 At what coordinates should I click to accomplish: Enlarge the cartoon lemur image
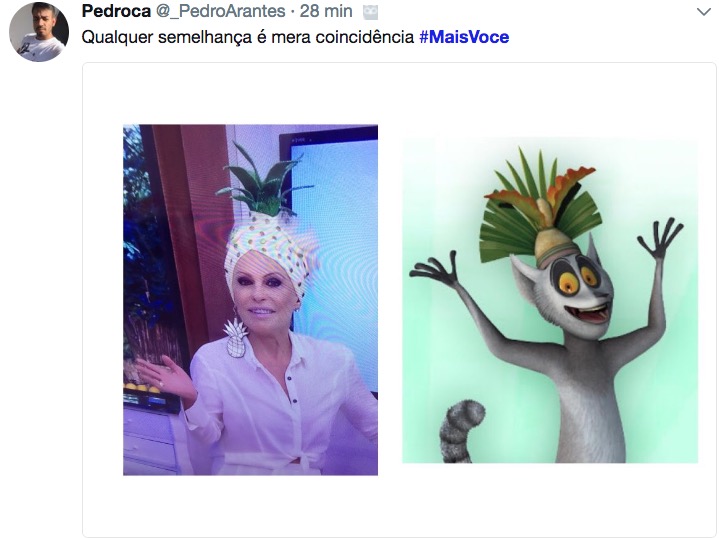point(550,300)
